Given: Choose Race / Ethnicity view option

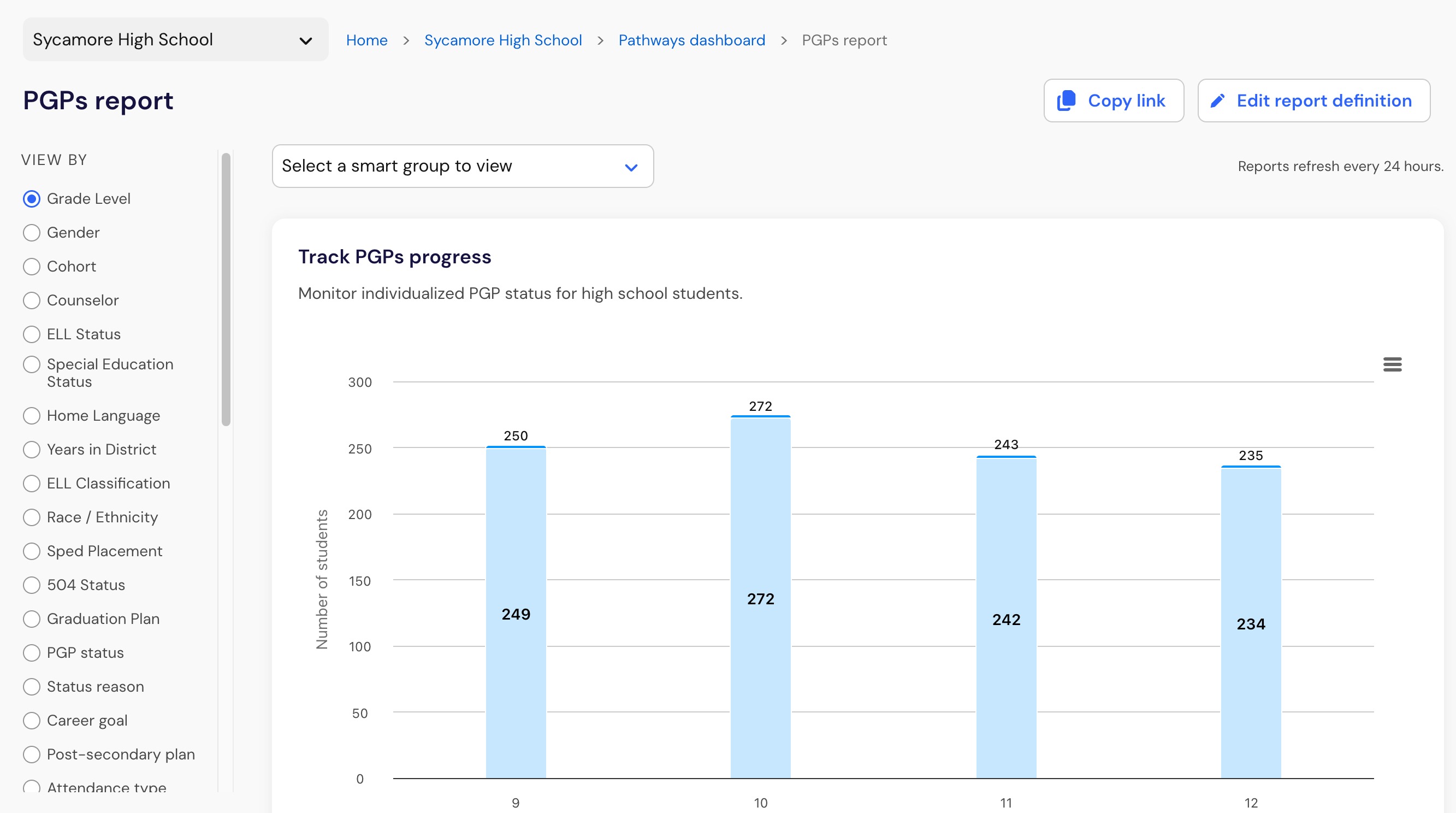Looking at the screenshot, I should [32, 518].
